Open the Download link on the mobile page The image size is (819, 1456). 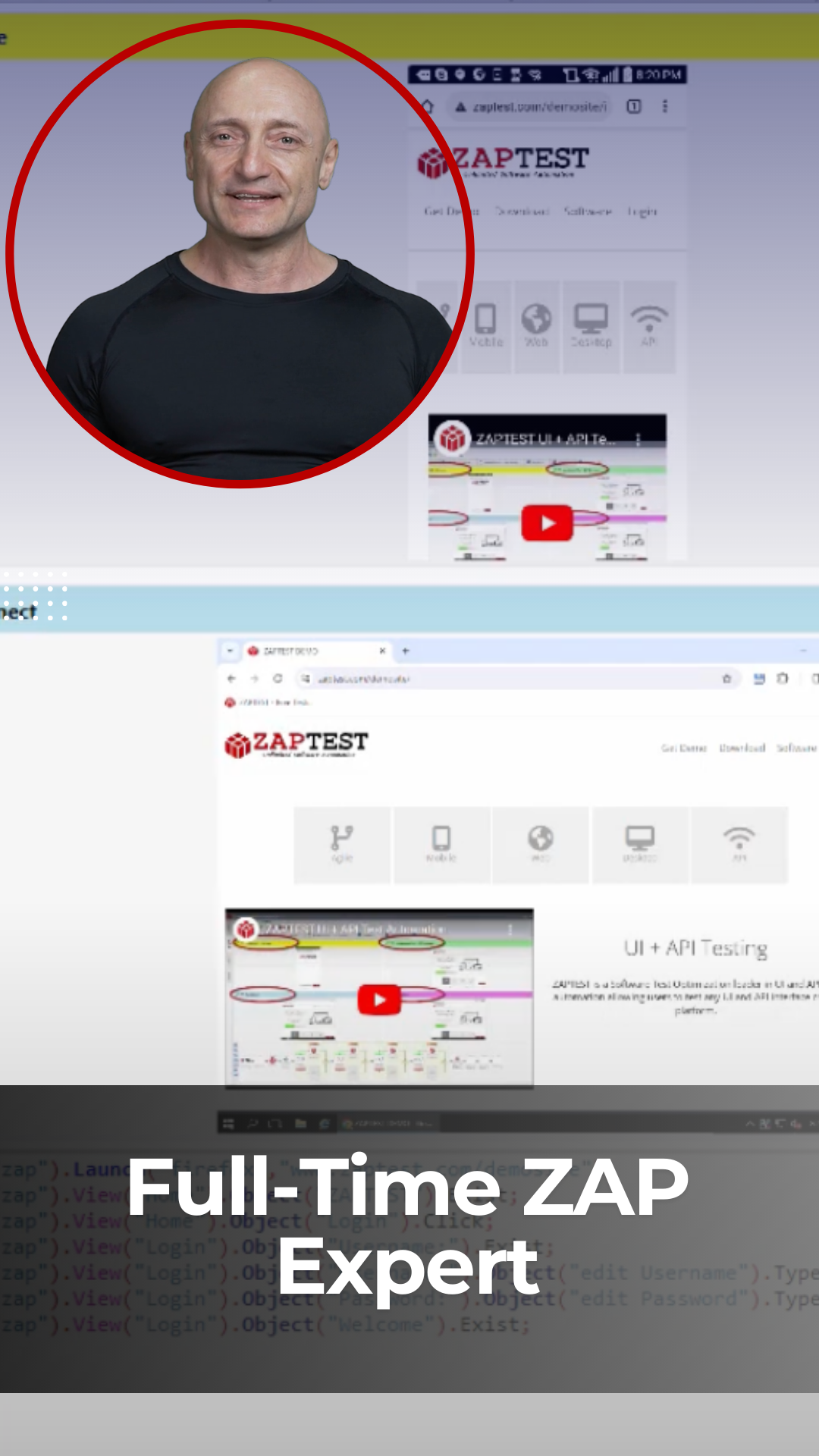(x=522, y=211)
